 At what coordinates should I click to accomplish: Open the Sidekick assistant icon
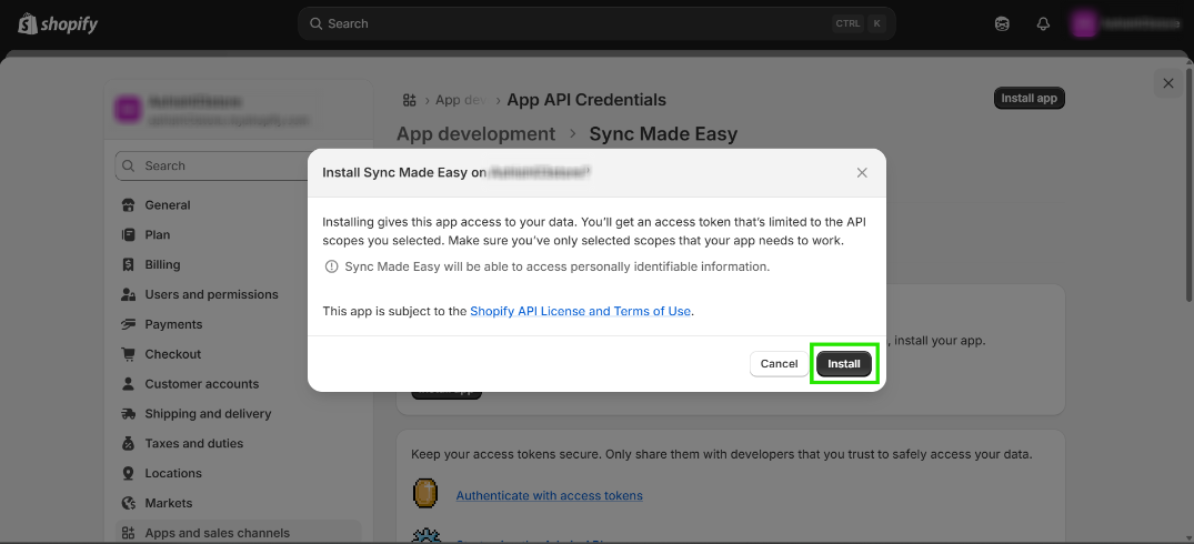[x=1002, y=24]
